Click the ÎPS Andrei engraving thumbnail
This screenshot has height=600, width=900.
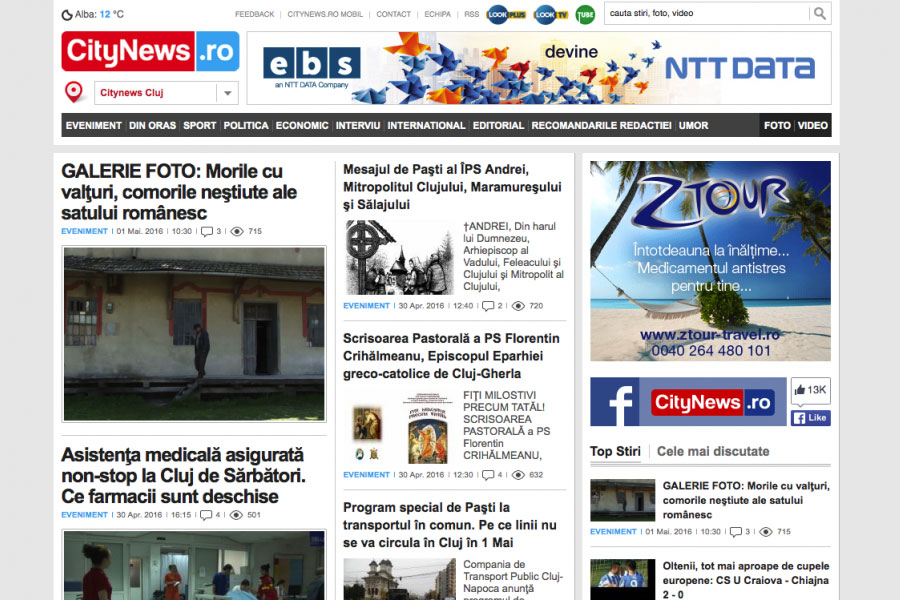[x=399, y=257]
